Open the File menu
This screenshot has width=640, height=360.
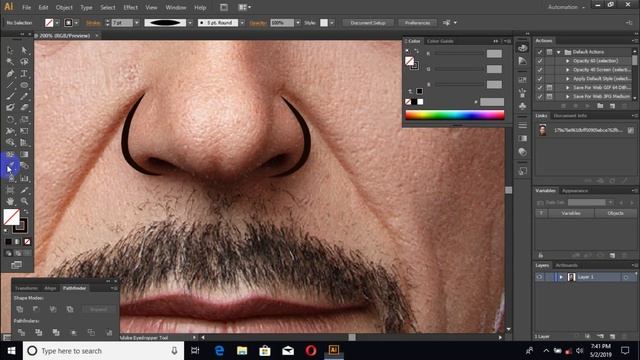27,7
